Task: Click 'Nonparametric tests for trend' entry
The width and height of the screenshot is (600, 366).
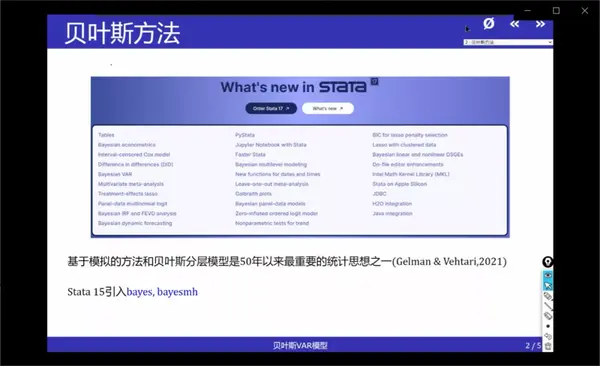Action: pos(272,223)
